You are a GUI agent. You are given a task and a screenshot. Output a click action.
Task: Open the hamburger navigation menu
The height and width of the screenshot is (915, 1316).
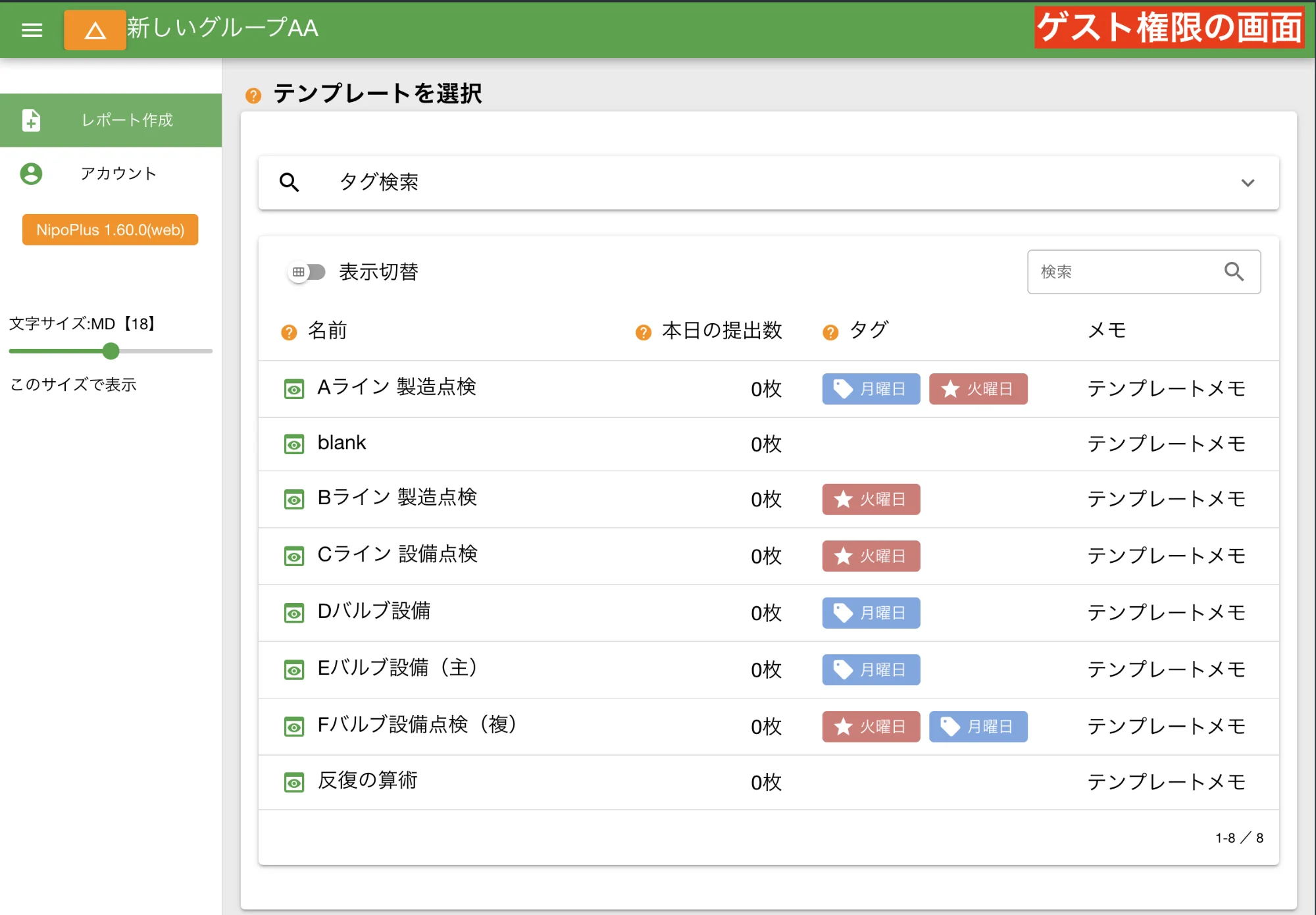coord(32,30)
